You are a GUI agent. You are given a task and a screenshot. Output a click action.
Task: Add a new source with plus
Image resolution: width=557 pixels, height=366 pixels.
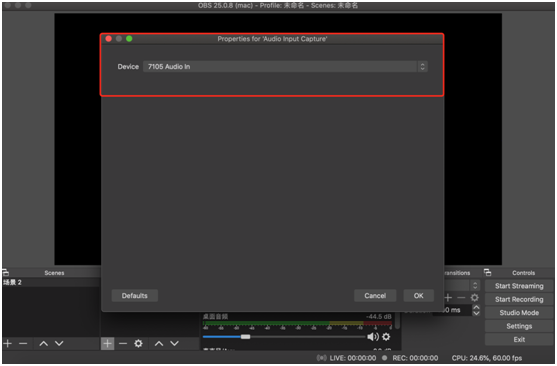coord(108,344)
